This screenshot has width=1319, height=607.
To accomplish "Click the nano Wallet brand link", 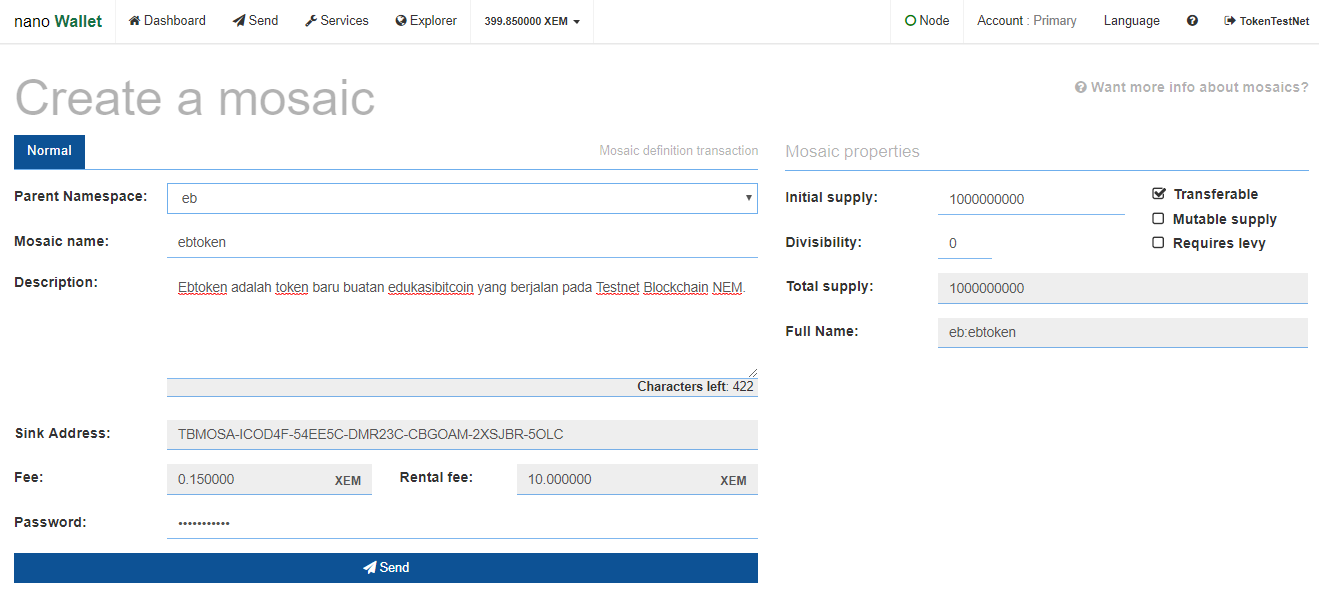I will [58, 21].
